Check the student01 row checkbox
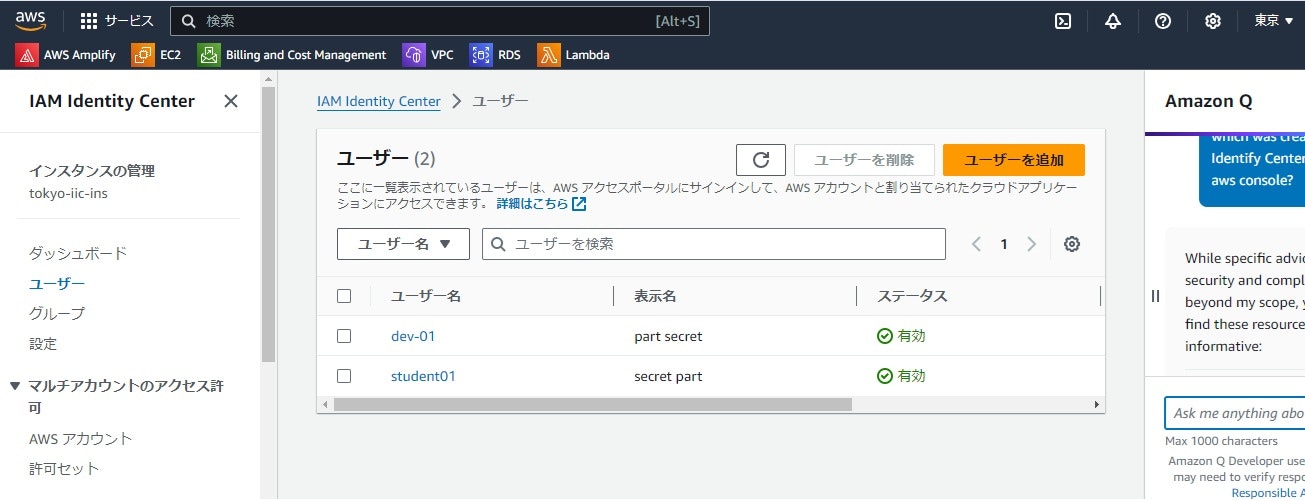This screenshot has height=501, width=1305. [344, 376]
